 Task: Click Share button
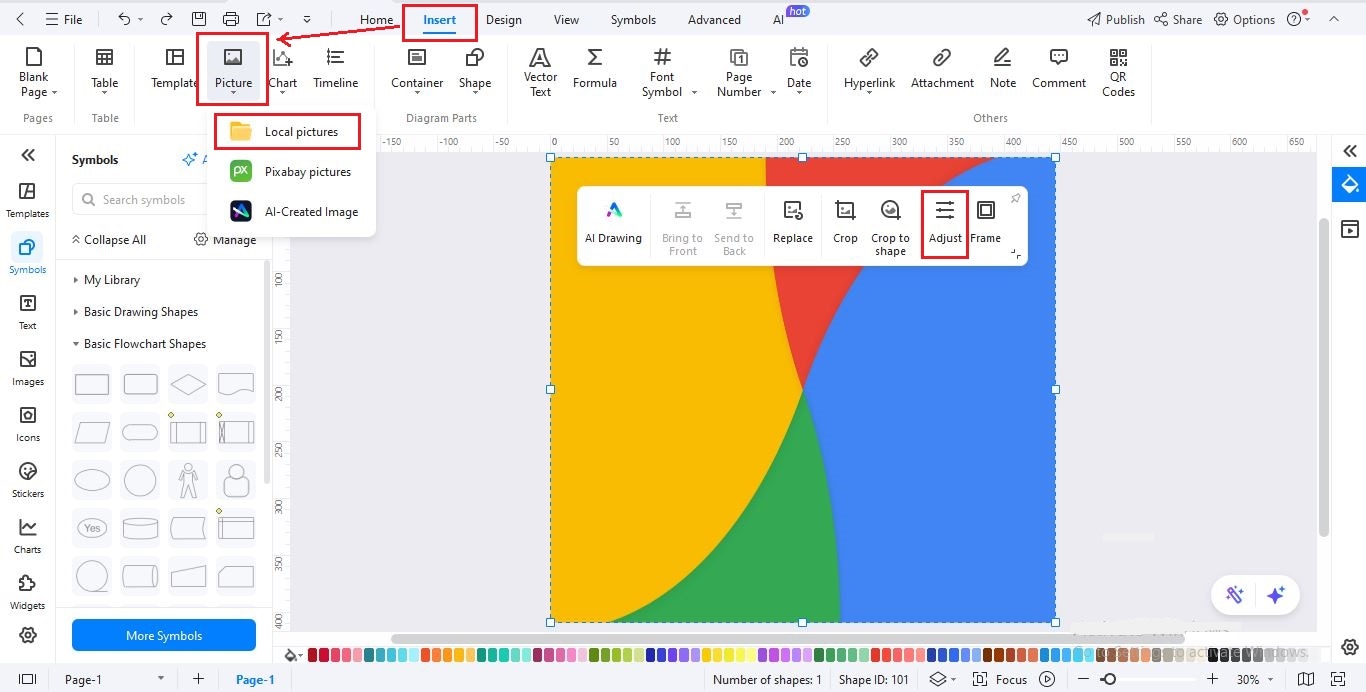tap(1178, 19)
